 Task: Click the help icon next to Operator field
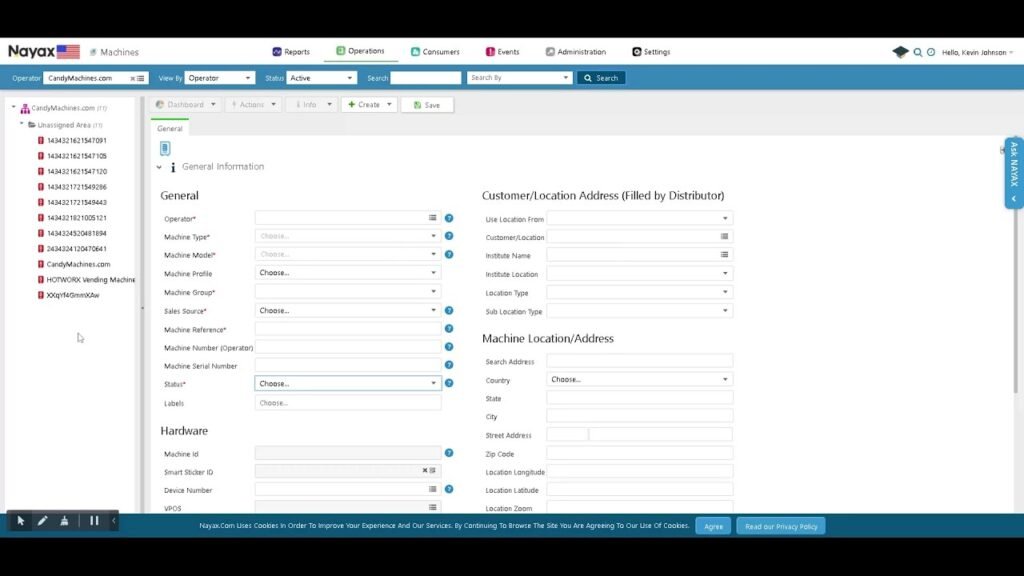(x=449, y=218)
